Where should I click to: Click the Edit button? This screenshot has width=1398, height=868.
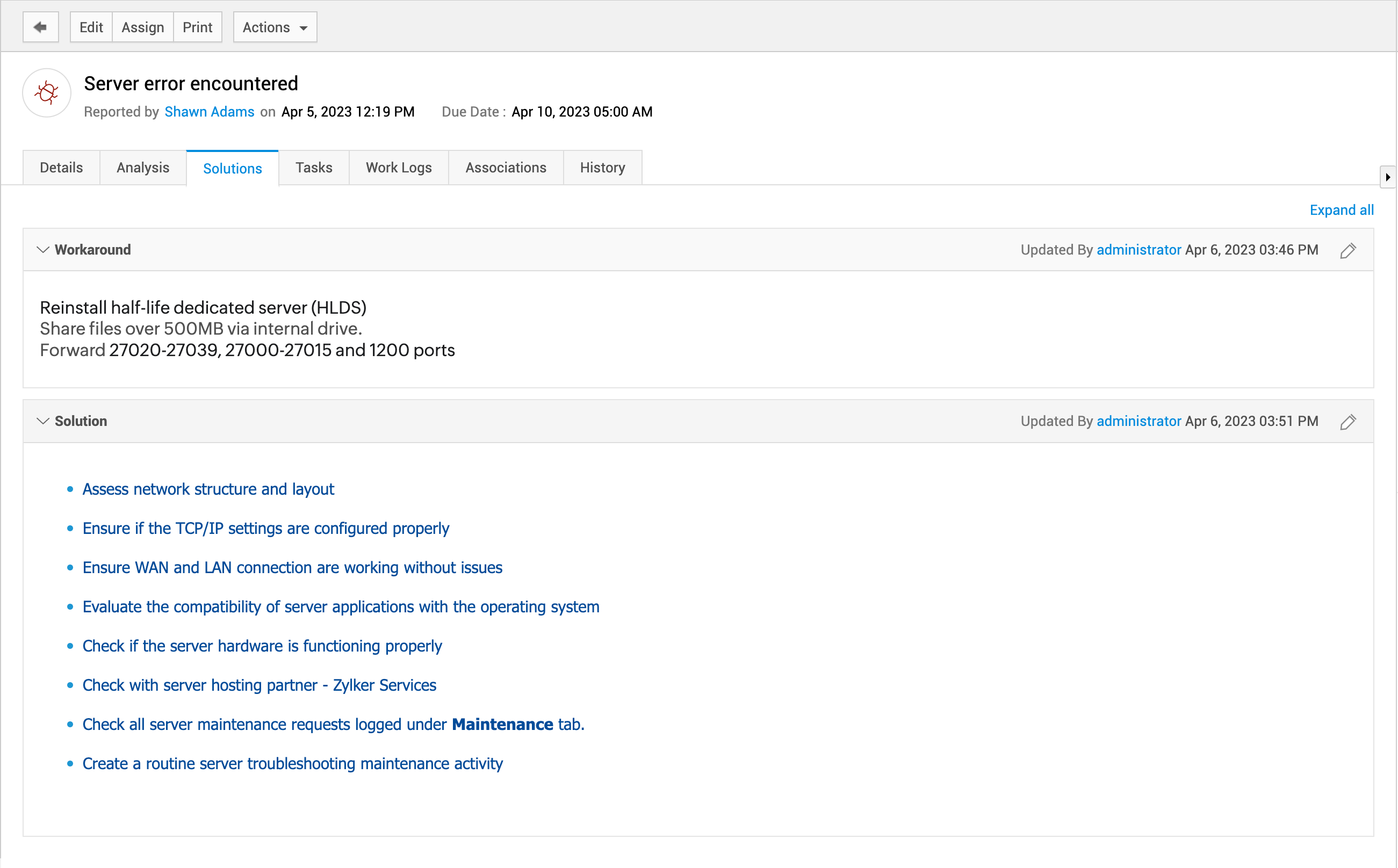(x=91, y=27)
